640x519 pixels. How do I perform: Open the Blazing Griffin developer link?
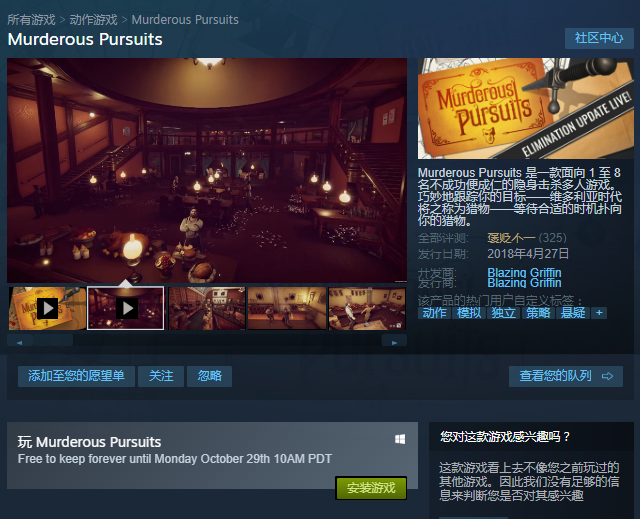pyautogui.click(x=524, y=272)
